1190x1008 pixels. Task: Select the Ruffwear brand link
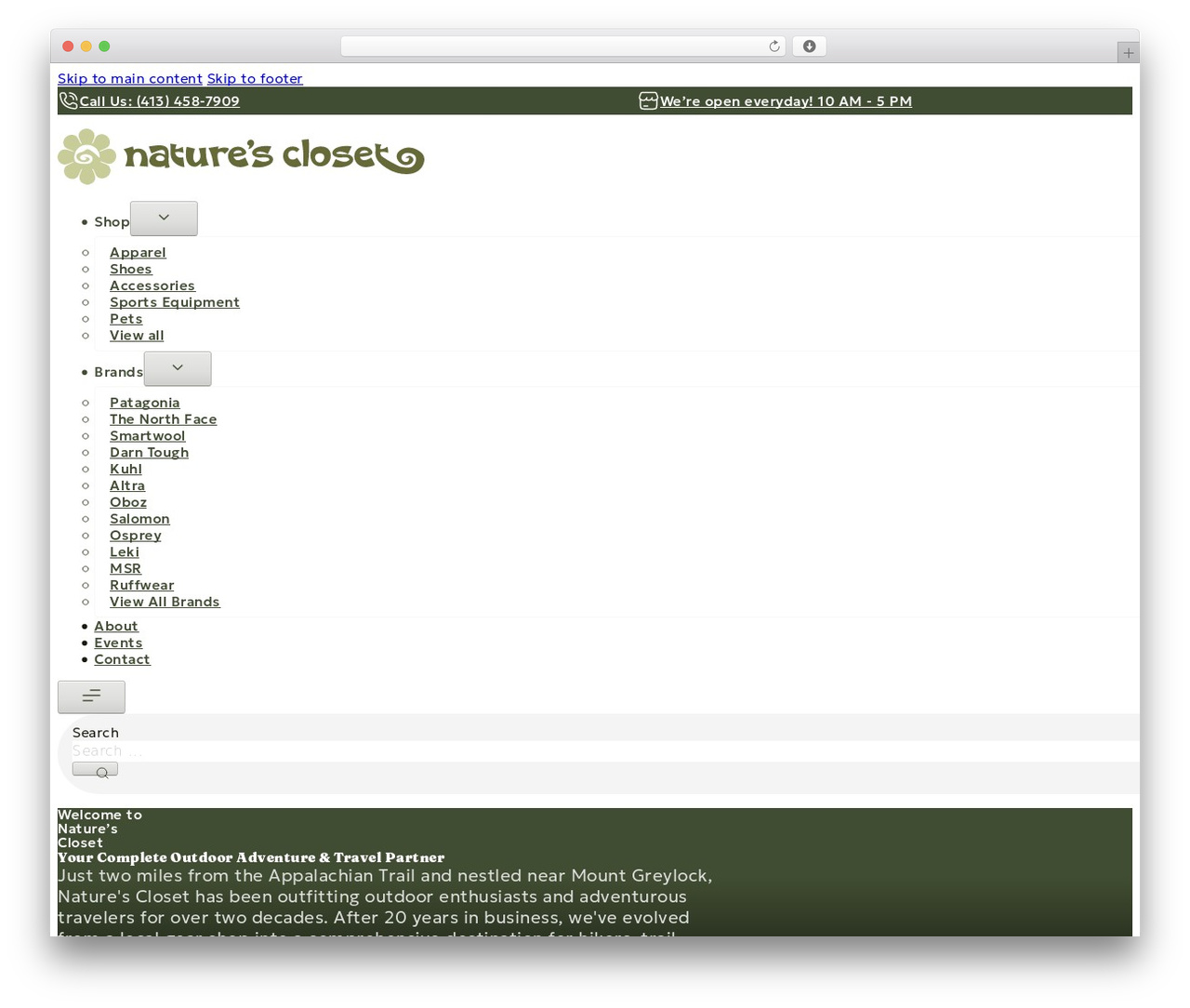[x=141, y=586]
